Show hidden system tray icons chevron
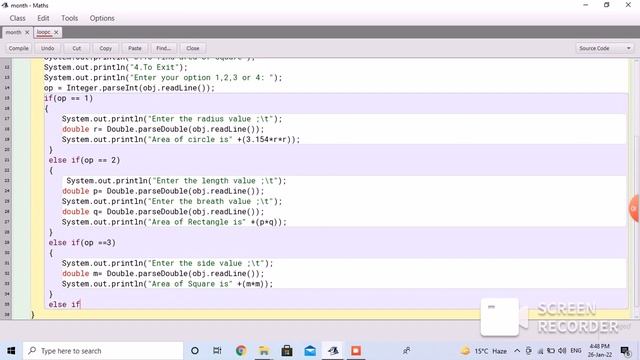This screenshot has width=640, height=360. 517,351
